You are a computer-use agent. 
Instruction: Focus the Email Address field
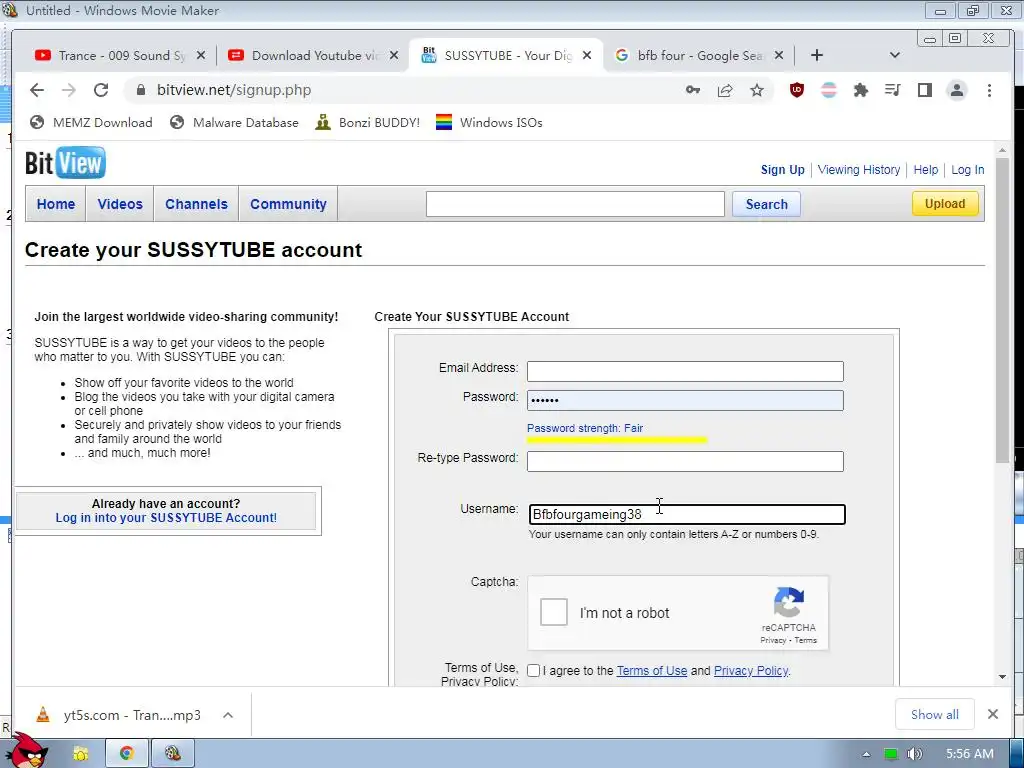(x=685, y=371)
